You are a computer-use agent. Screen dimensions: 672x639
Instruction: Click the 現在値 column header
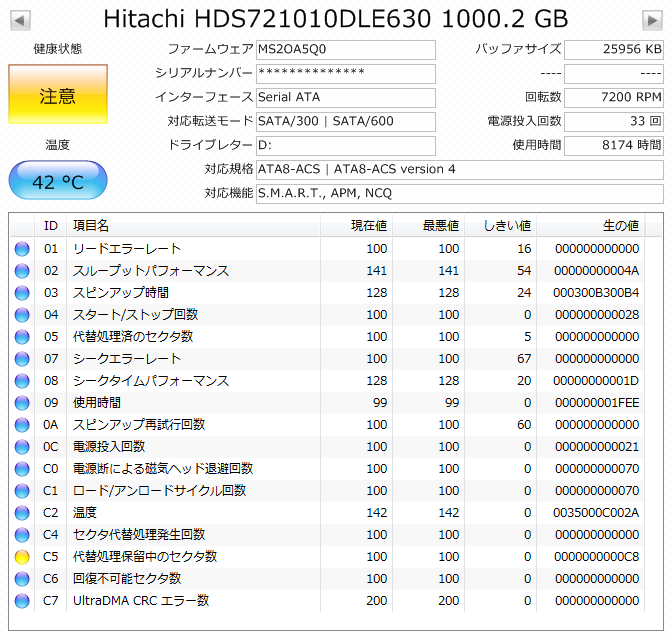[x=357, y=225]
